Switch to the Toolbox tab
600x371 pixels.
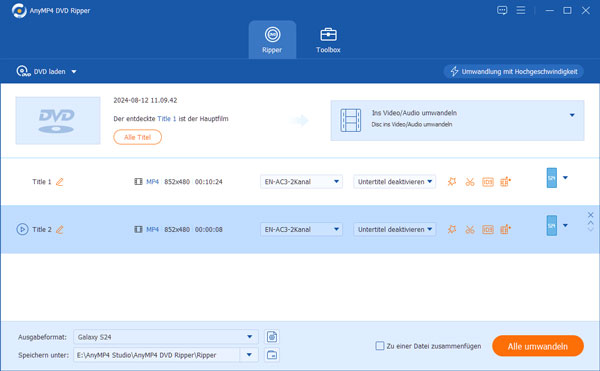pyautogui.click(x=328, y=40)
